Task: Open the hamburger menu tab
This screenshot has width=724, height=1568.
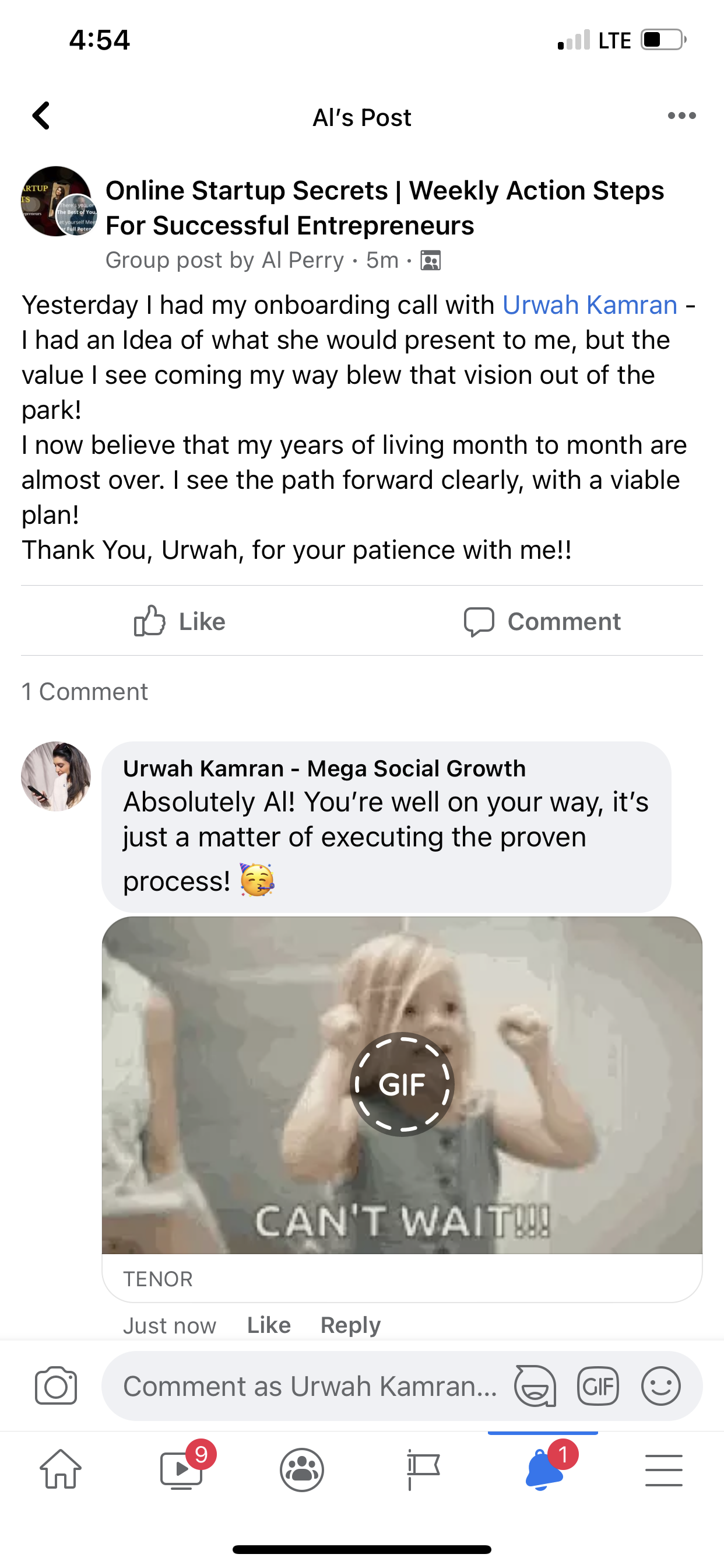Action: tap(664, 1469)
